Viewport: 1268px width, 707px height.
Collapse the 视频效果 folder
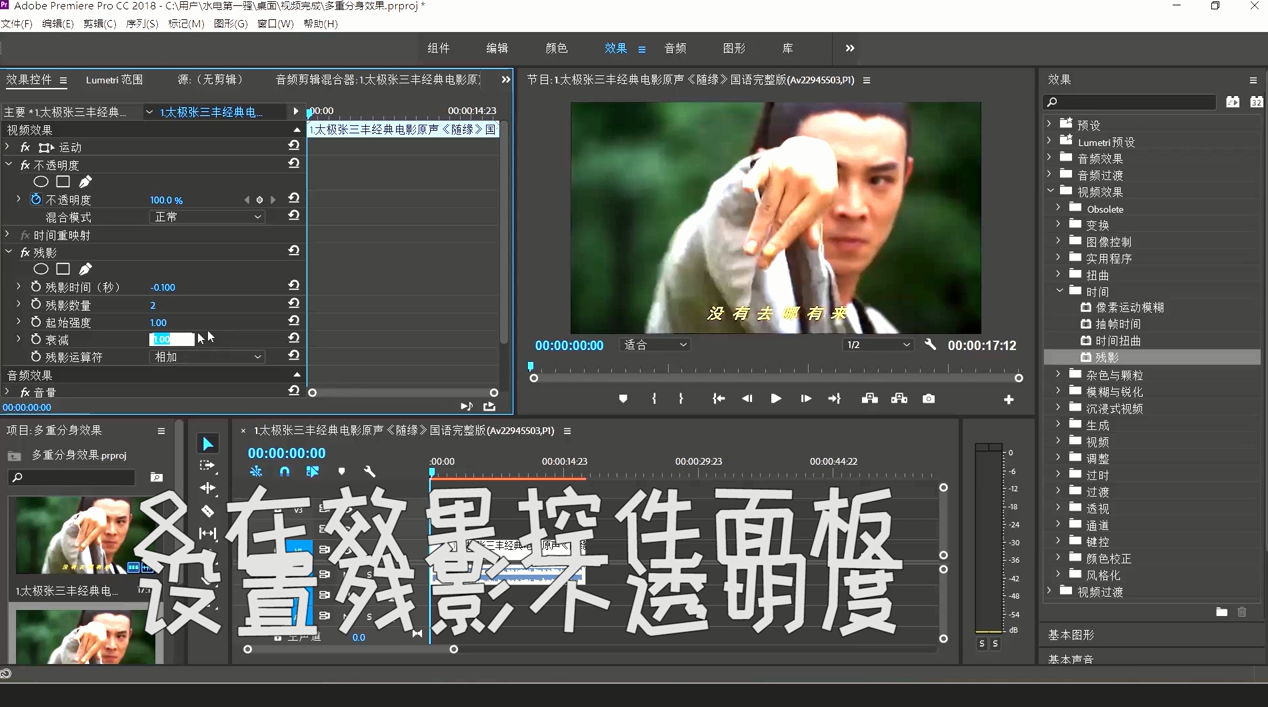(x=1050, y=191)
